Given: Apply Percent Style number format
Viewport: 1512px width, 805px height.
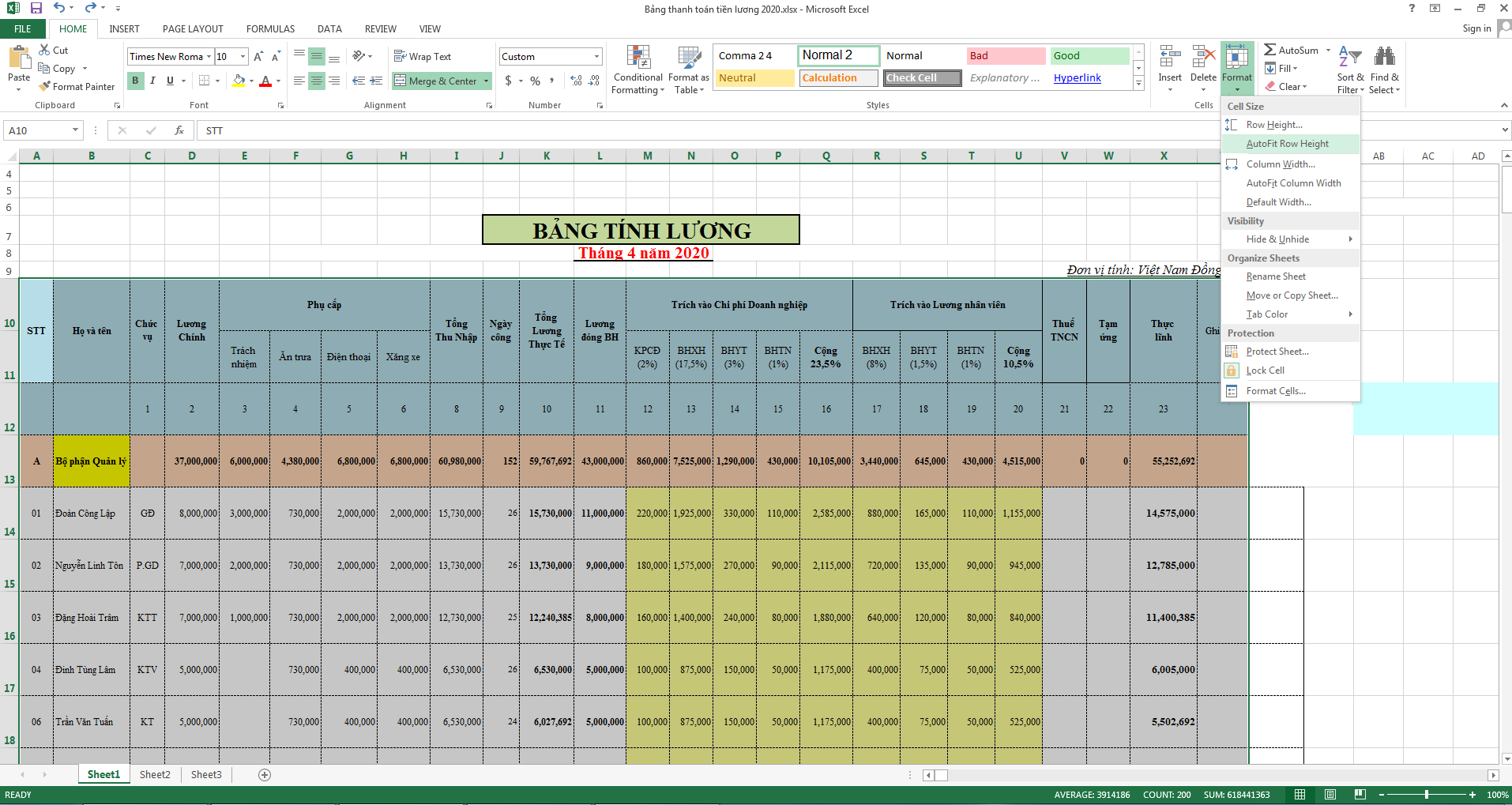Looking at the screenshot, I should [534, 81].
